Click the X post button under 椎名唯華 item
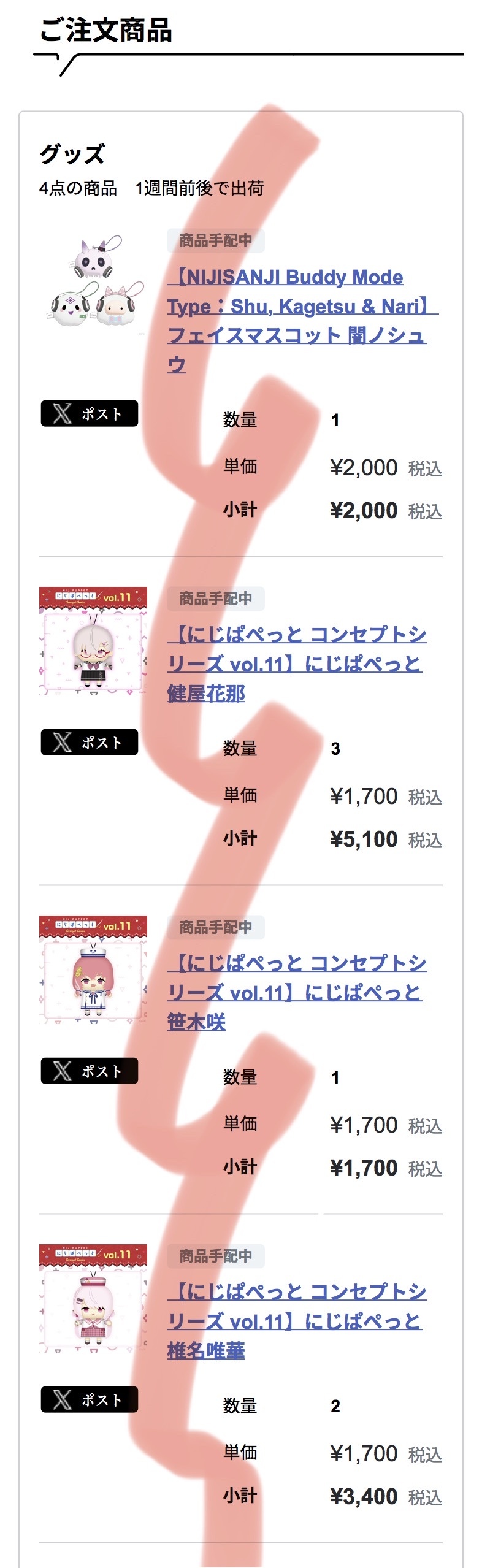The width and height of the screenshot is (482, 1568). (90, 1399)
